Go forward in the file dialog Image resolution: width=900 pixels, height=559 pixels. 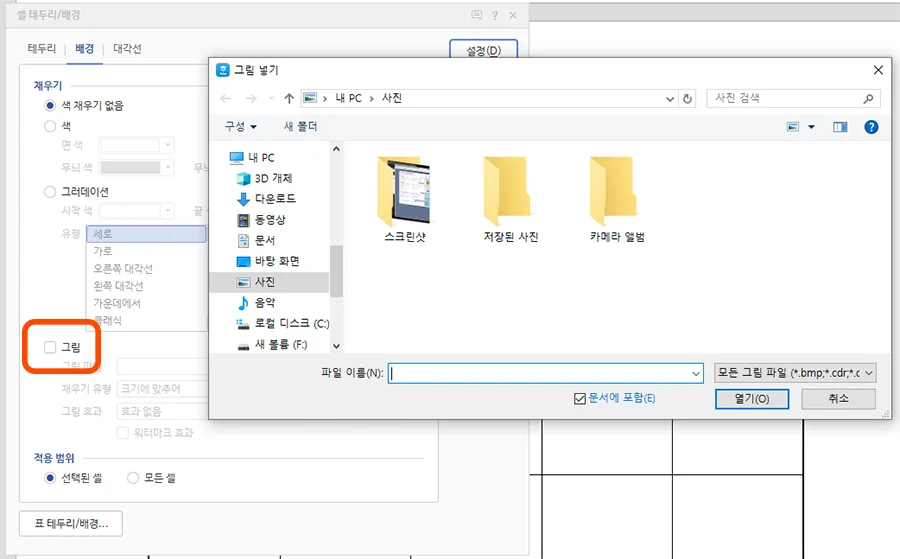coord(251,99)
